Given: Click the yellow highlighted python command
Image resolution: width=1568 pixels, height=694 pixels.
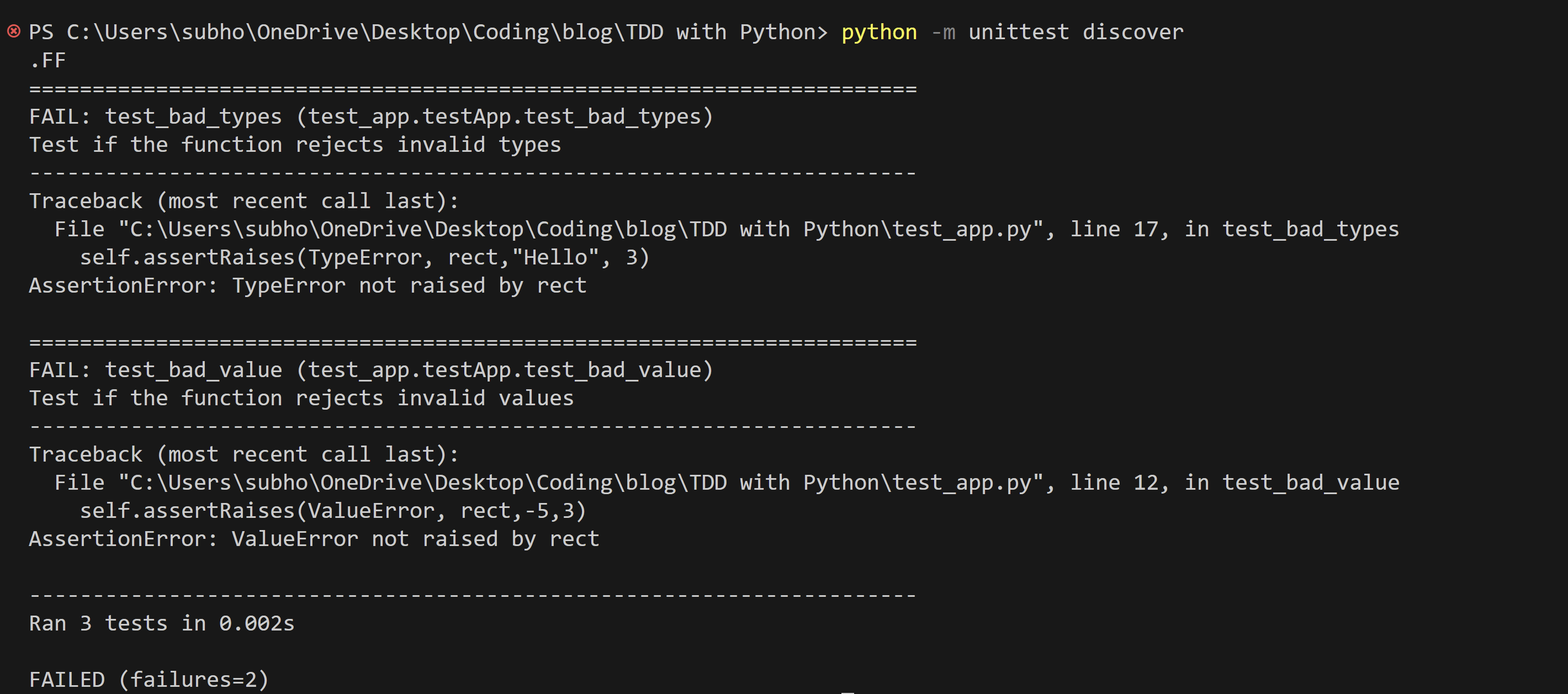Looking at the screenshot, I should [x=878, y=31].
